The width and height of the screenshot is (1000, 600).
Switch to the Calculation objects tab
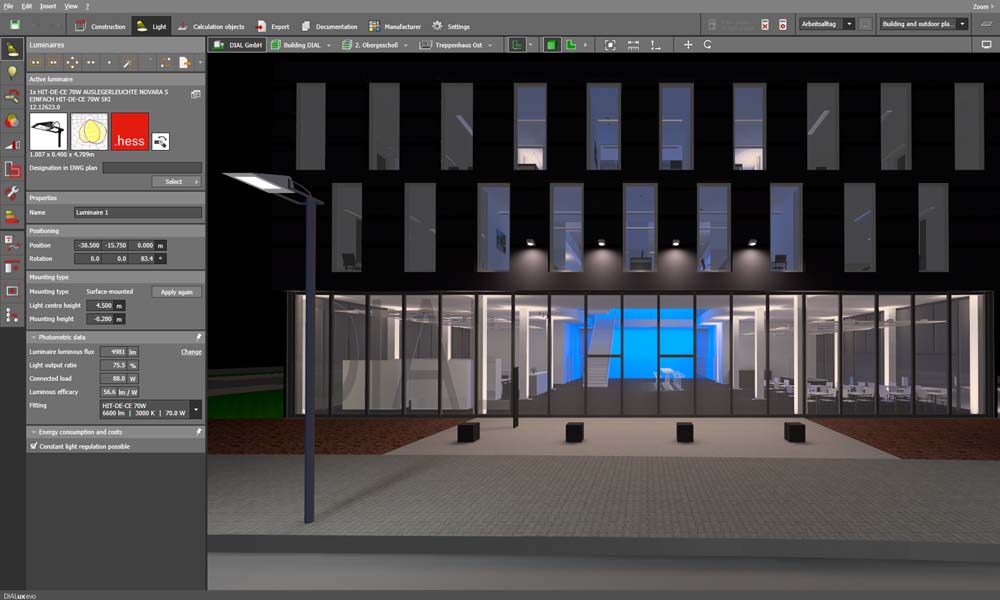(x=217, y=26)
